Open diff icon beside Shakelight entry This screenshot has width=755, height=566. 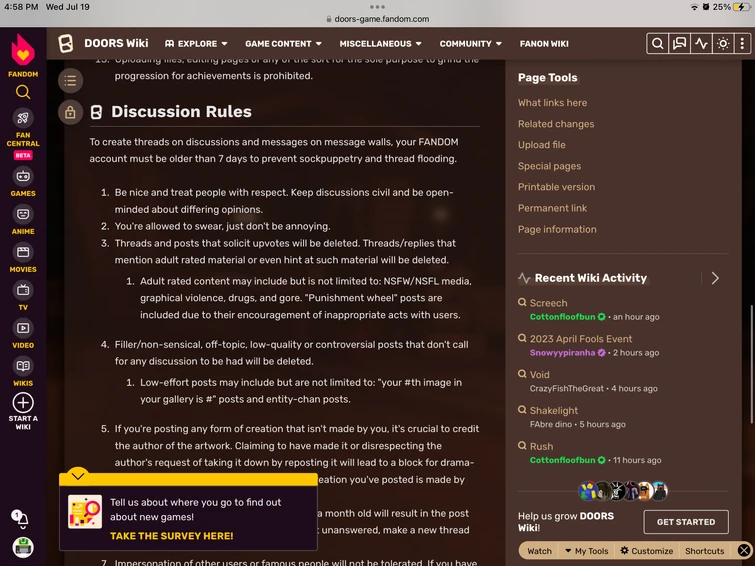pos(522,409)
